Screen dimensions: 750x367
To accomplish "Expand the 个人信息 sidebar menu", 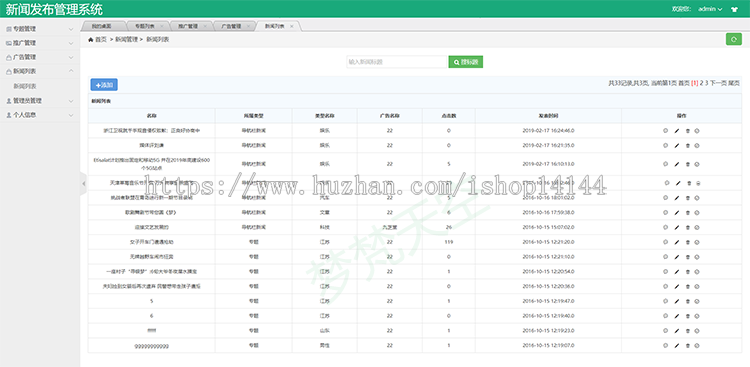I will [x=40, y=115].
